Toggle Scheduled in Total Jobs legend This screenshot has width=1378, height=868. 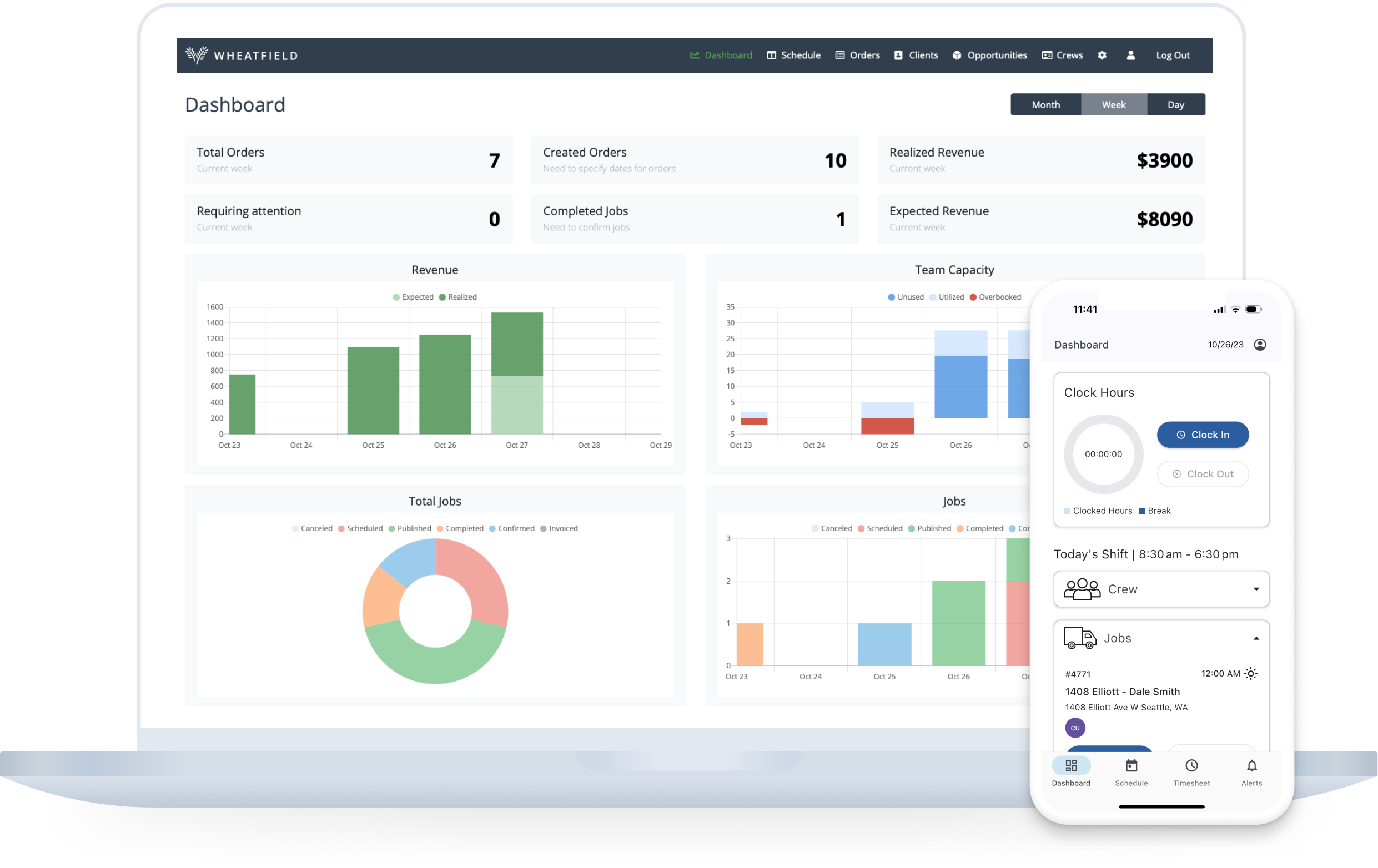pos(360,528)
